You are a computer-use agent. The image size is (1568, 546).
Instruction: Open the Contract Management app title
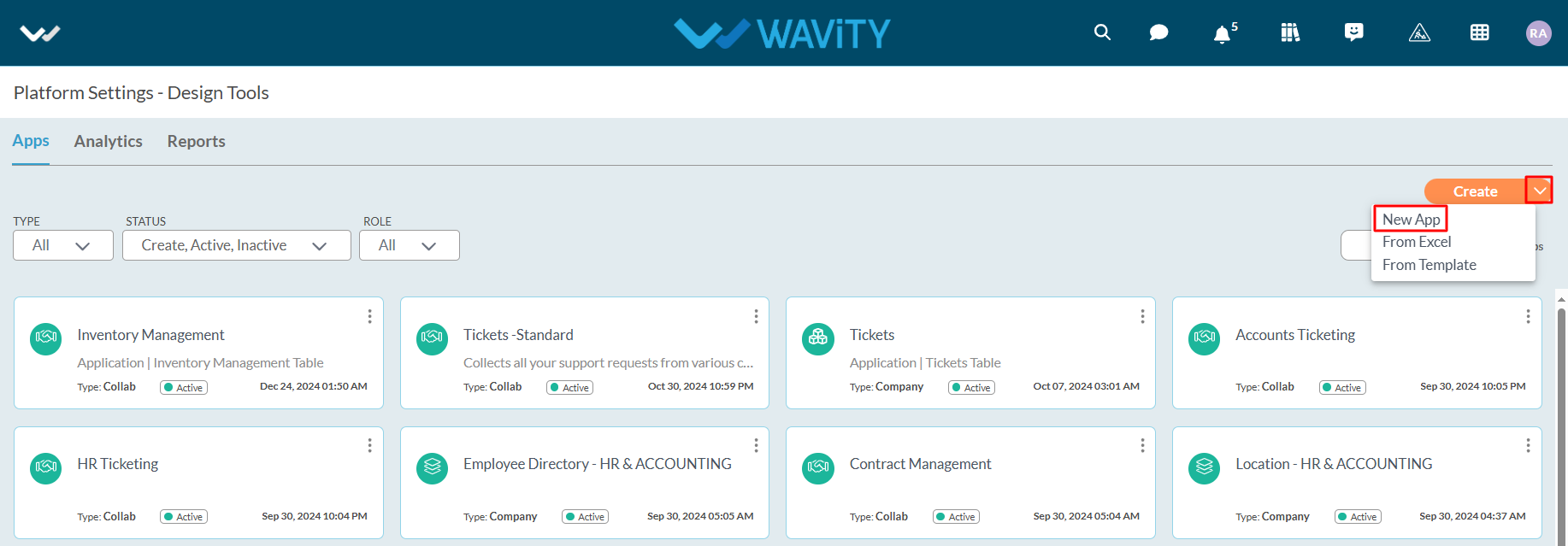click(x=921, y=464)
